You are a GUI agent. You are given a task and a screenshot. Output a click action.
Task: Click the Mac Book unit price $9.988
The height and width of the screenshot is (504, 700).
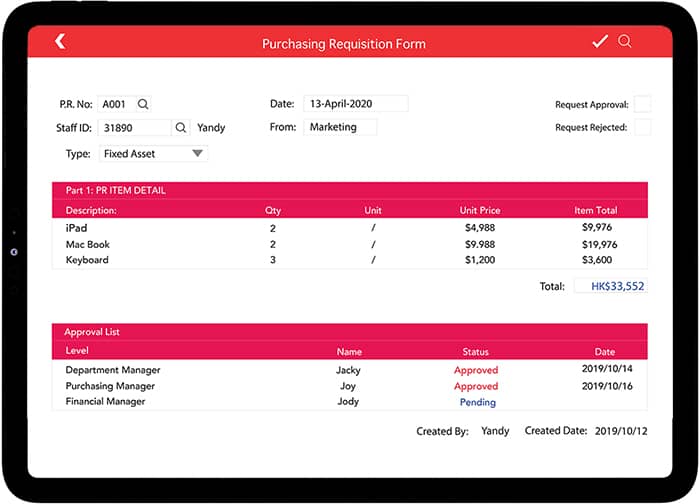coord(480,244)
